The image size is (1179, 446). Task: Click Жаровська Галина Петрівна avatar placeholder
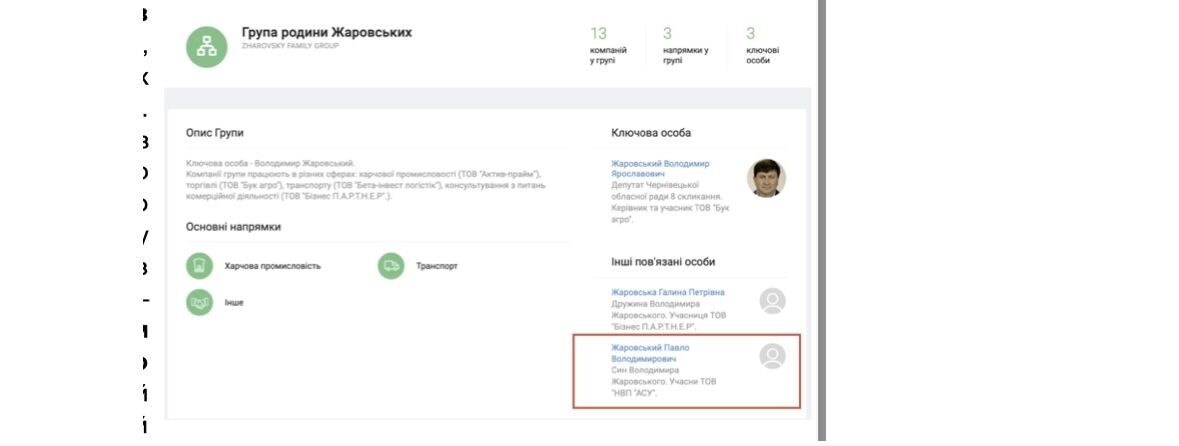772,301
